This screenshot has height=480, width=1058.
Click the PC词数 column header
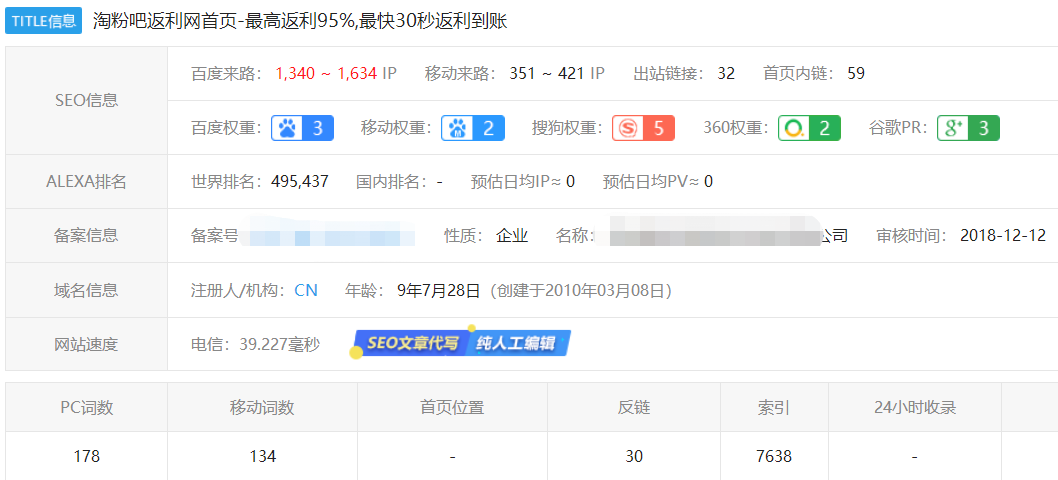pyautogui.click(x=86, y=408)
